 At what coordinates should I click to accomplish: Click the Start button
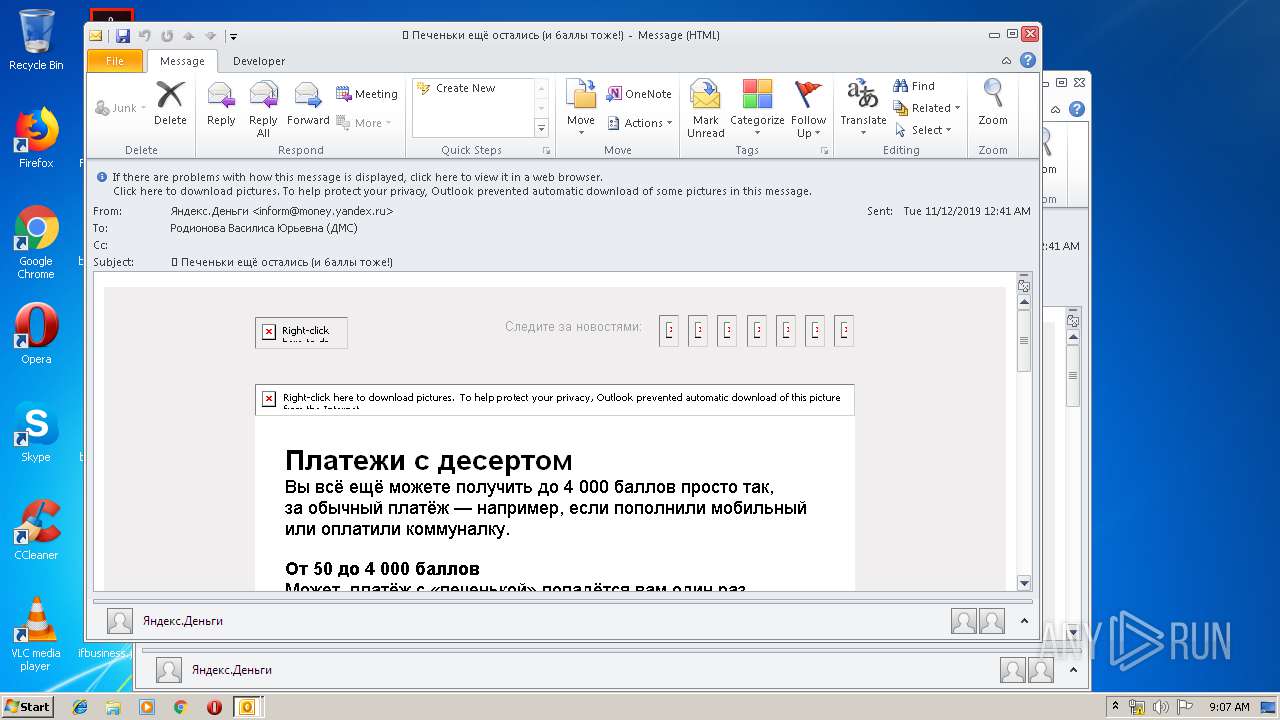28,707
